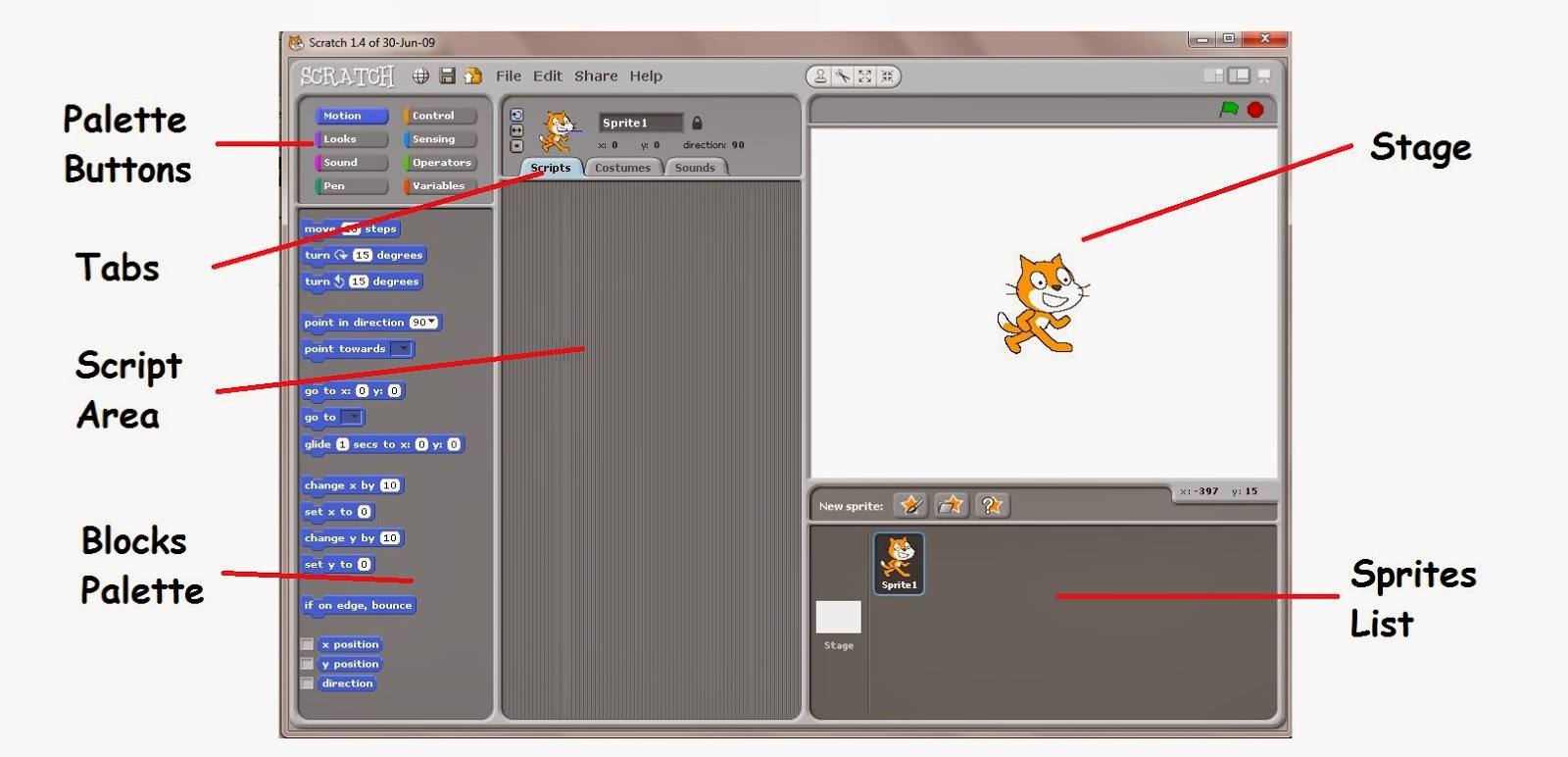
Task: Open the Edit menu
Action: pyautogui.click(x=548, y=76)
